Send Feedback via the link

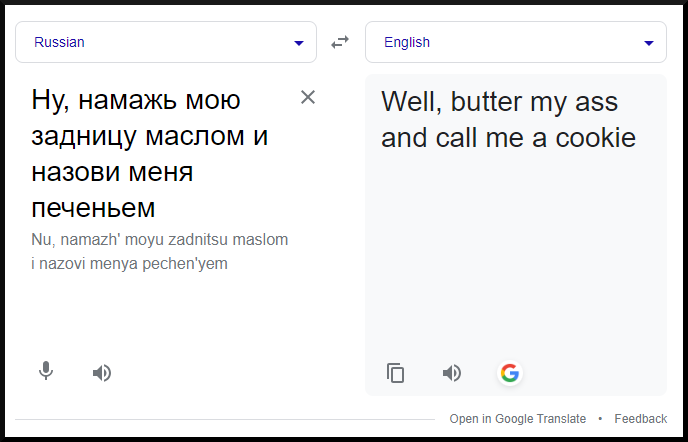(641, 419)
